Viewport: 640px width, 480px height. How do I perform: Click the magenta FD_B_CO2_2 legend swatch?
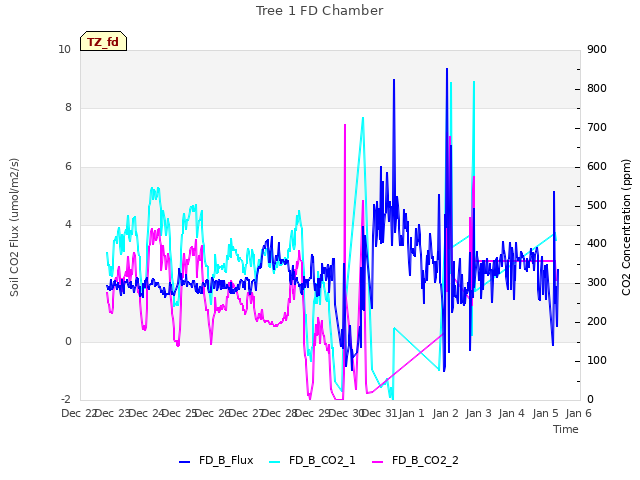coord(378,462)
